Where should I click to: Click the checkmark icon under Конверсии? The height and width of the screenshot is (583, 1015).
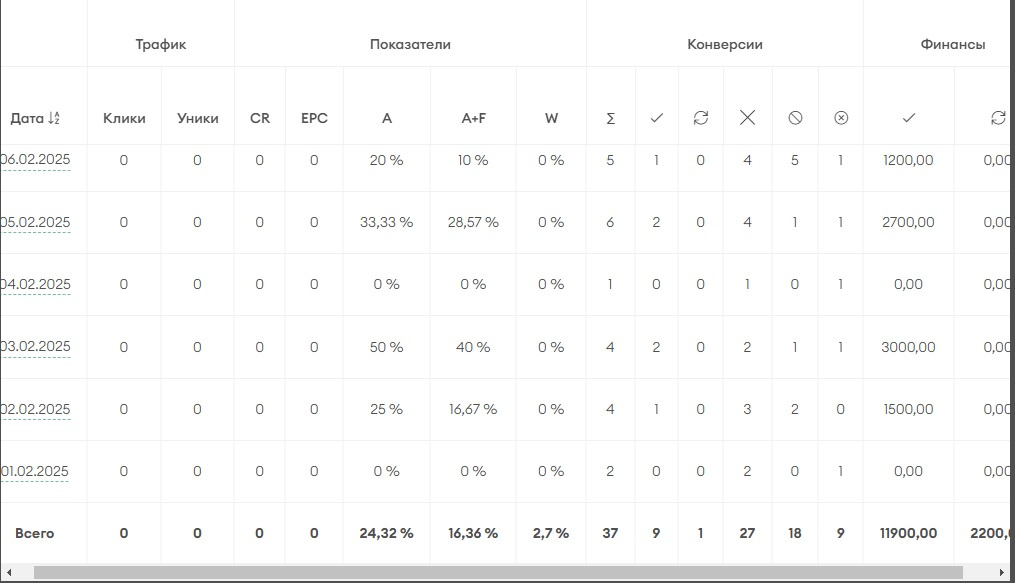point(656,118)
